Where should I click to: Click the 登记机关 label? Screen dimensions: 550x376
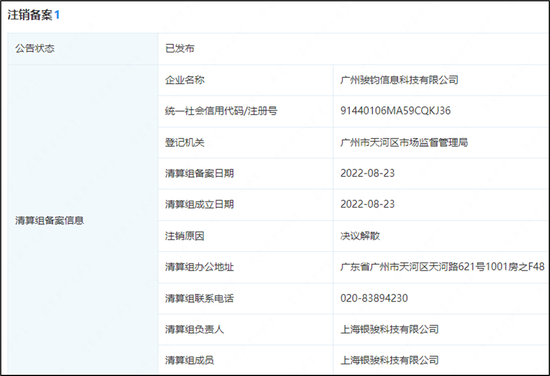point(185,142)
